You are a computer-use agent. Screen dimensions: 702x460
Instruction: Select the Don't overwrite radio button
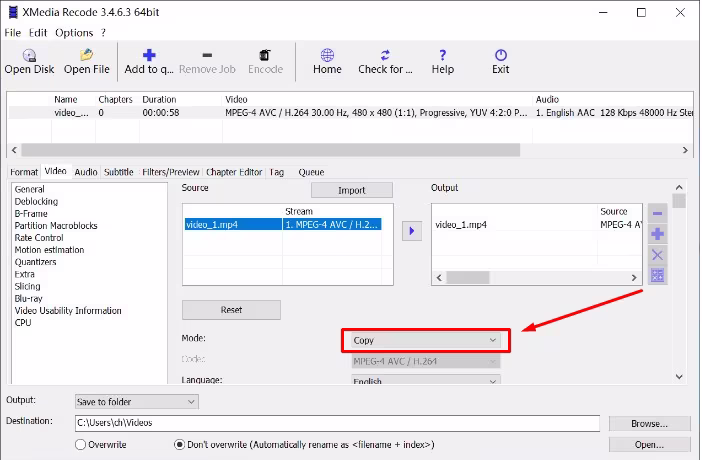(x=179, y=445)
